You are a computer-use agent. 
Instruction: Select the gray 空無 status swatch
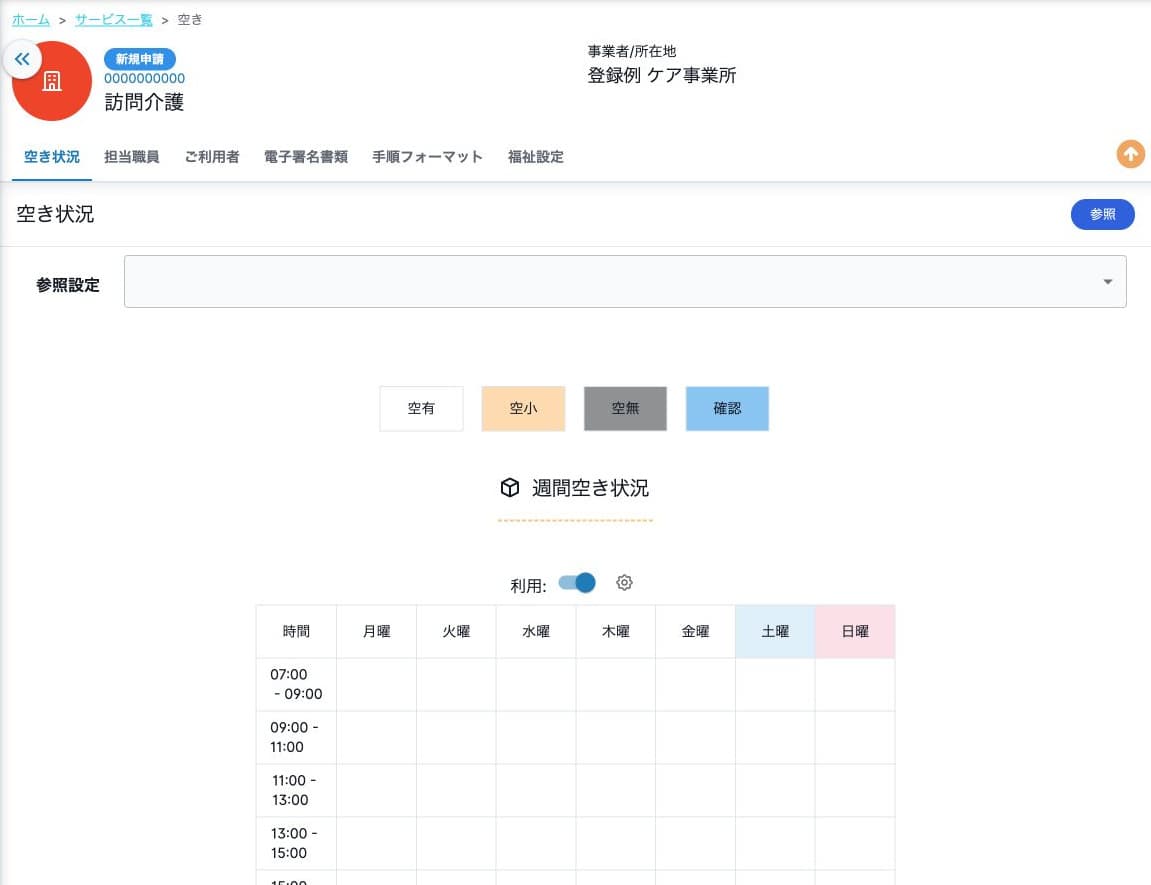click(625, 409)
